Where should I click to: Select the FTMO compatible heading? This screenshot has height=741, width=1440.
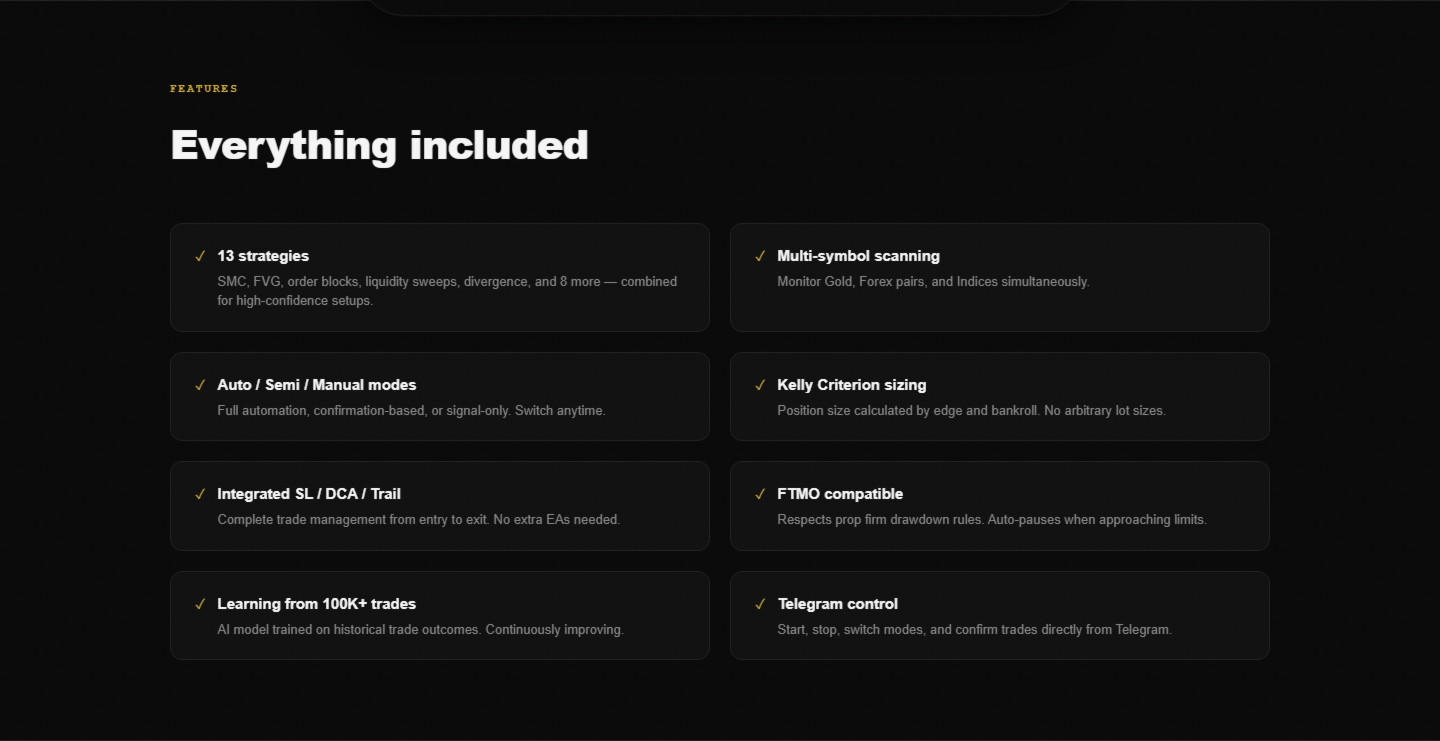click(839, 494)
